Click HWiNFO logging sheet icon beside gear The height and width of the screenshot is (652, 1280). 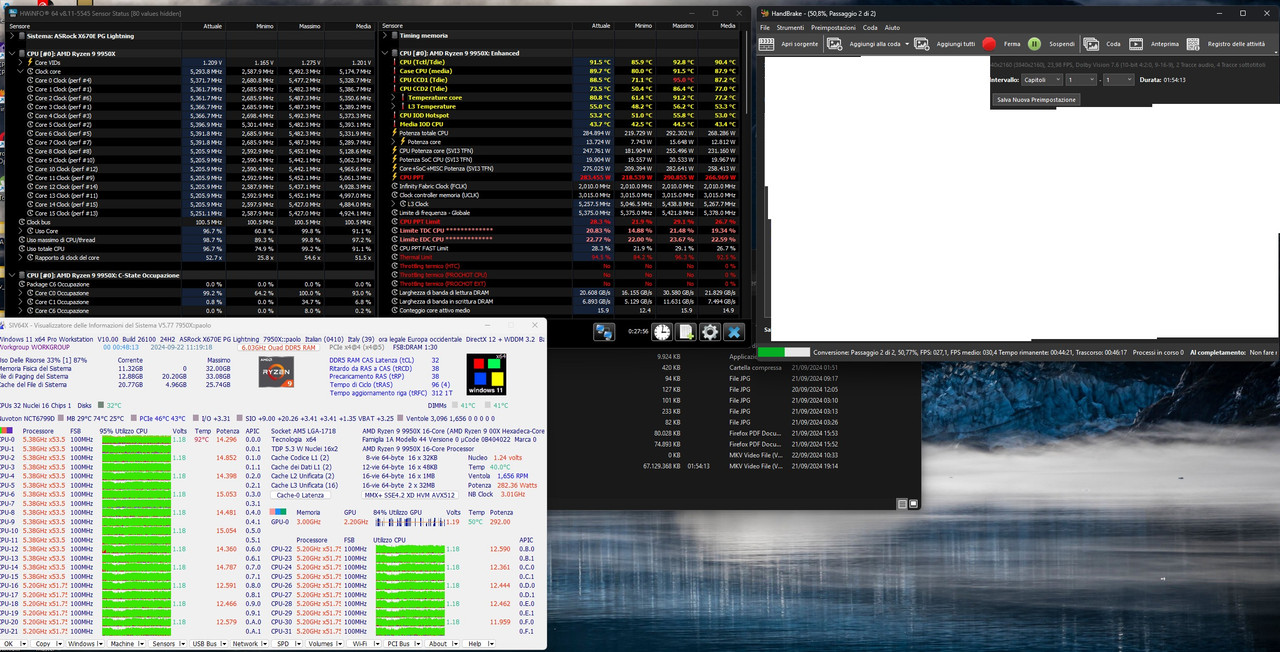[686, 332]
